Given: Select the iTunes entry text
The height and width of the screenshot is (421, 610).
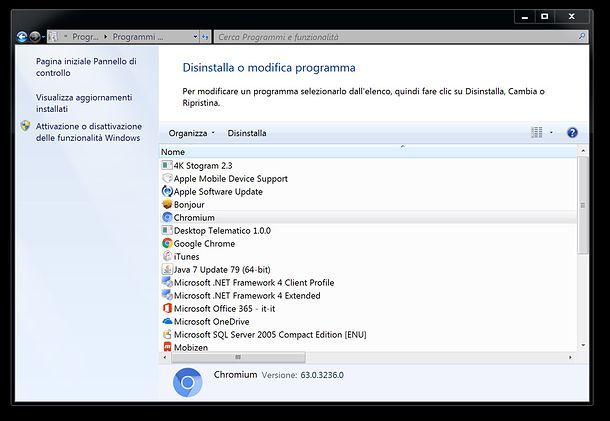Looking at the screenshot, I should pyautogui.click(x=186, y=257).
